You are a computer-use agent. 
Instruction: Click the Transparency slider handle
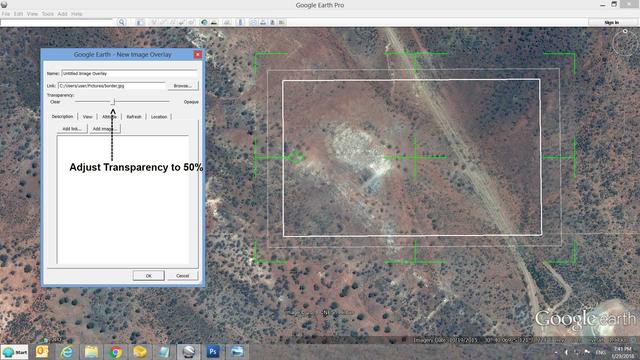[x=114, y=101]
